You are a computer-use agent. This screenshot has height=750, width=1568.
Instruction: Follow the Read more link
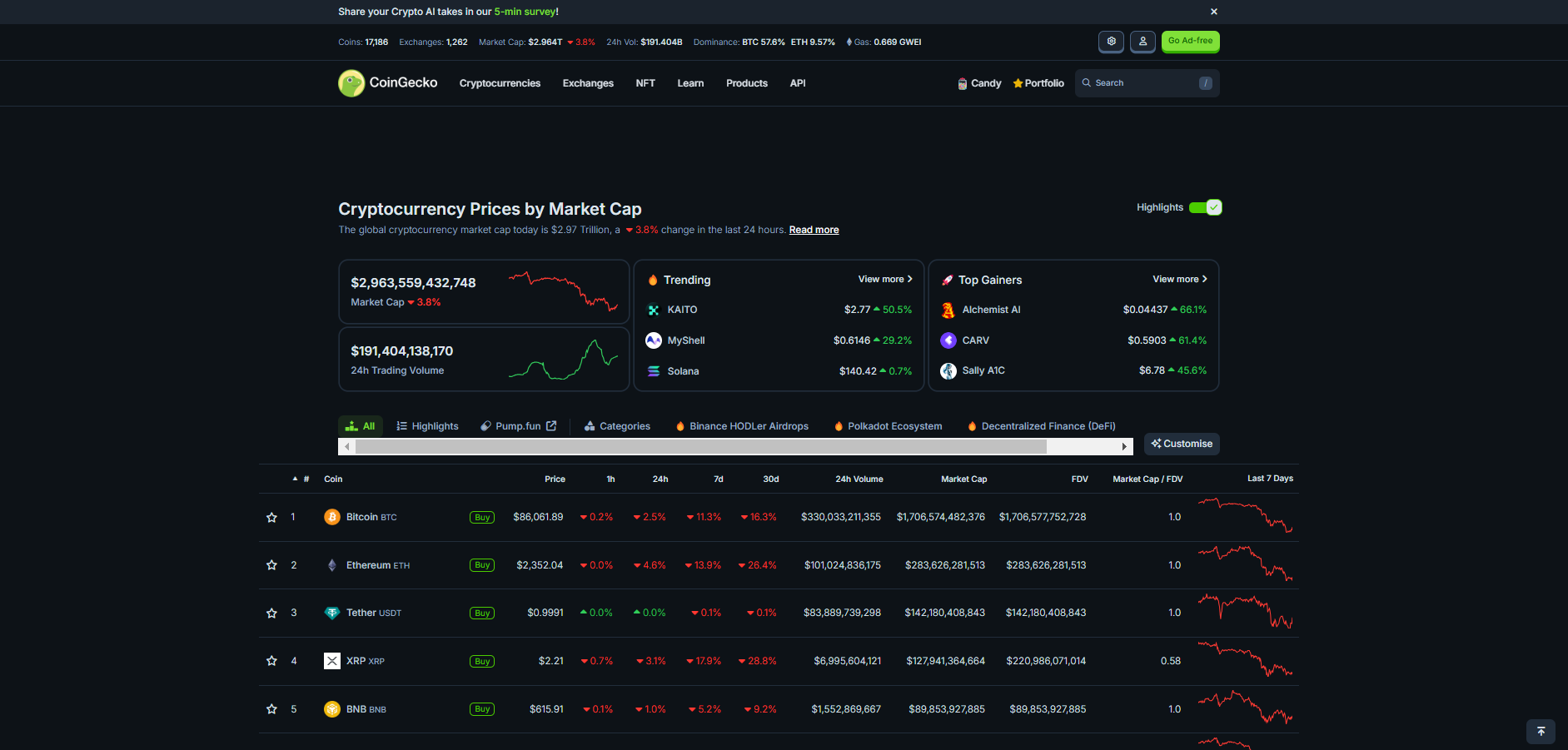pos(814,230)
